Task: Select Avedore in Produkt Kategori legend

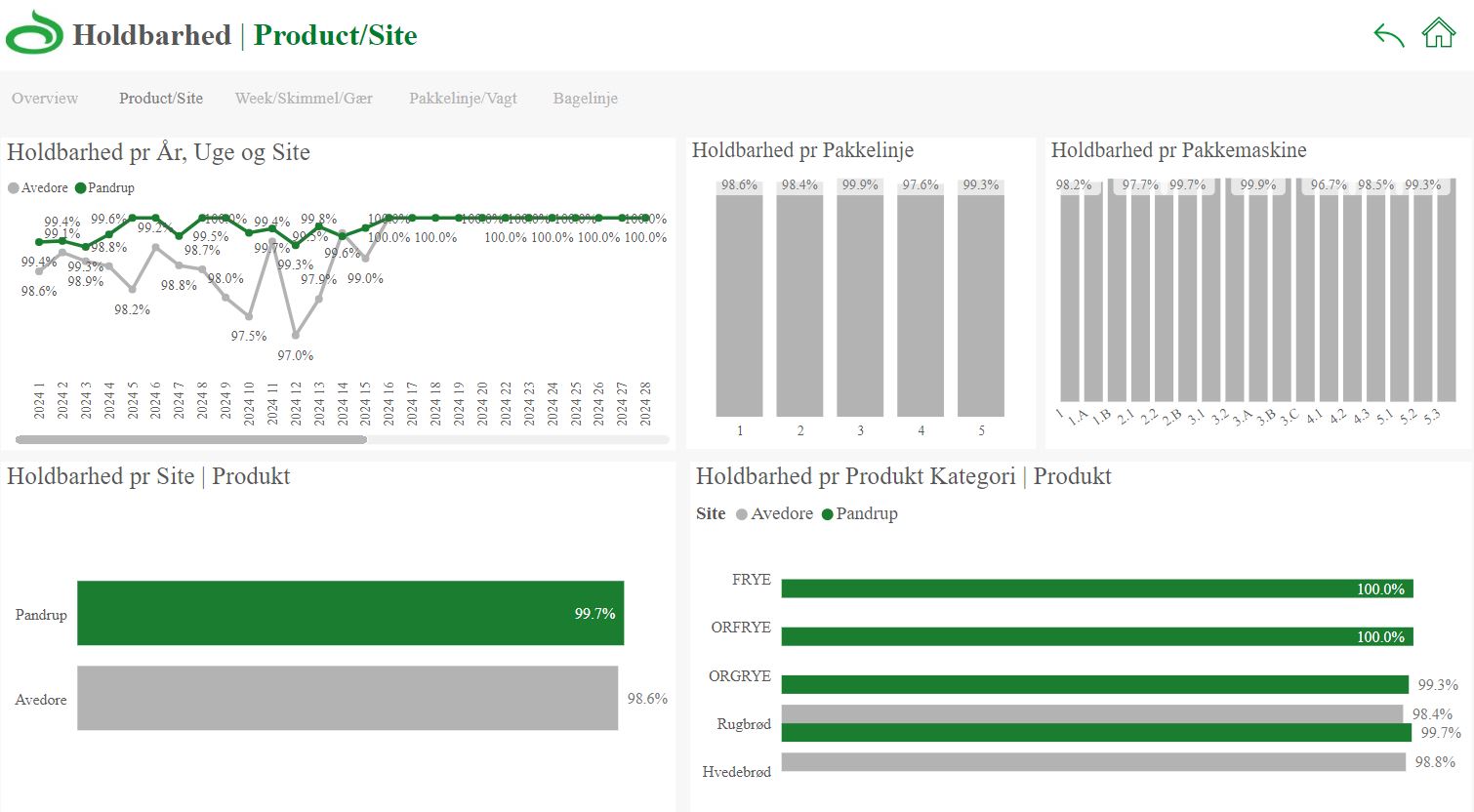Action: (742, 514)
